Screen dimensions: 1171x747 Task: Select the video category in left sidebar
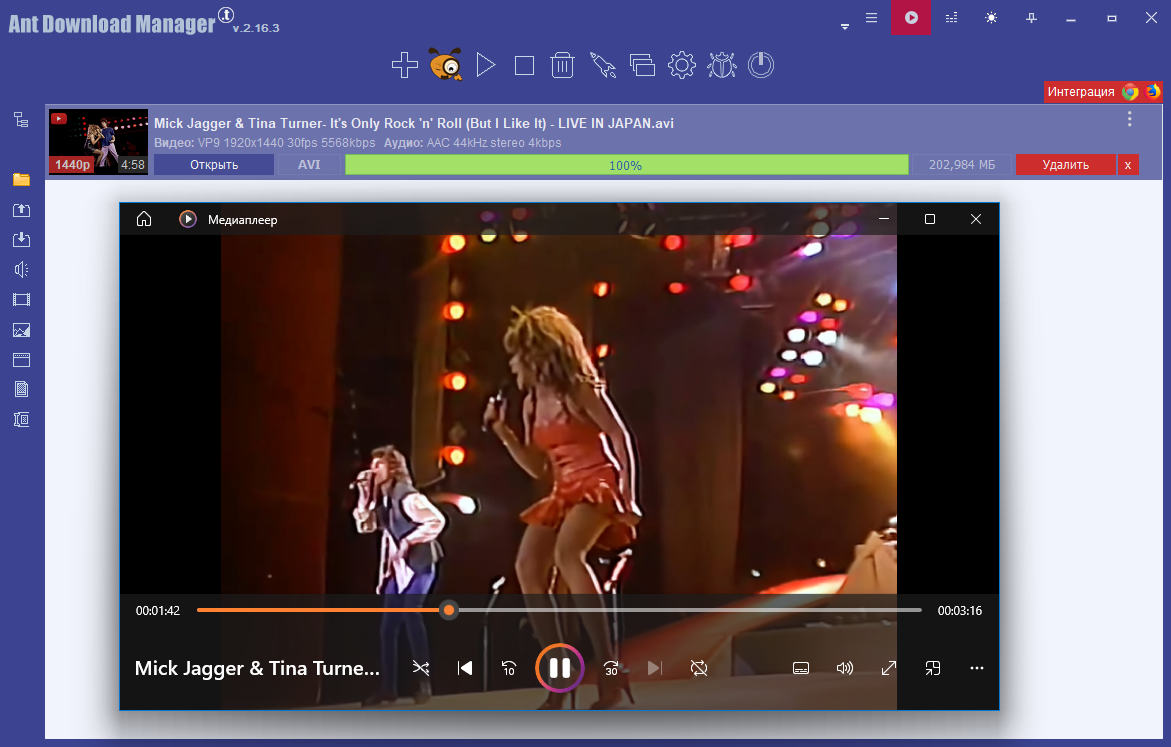coord(21,300)
